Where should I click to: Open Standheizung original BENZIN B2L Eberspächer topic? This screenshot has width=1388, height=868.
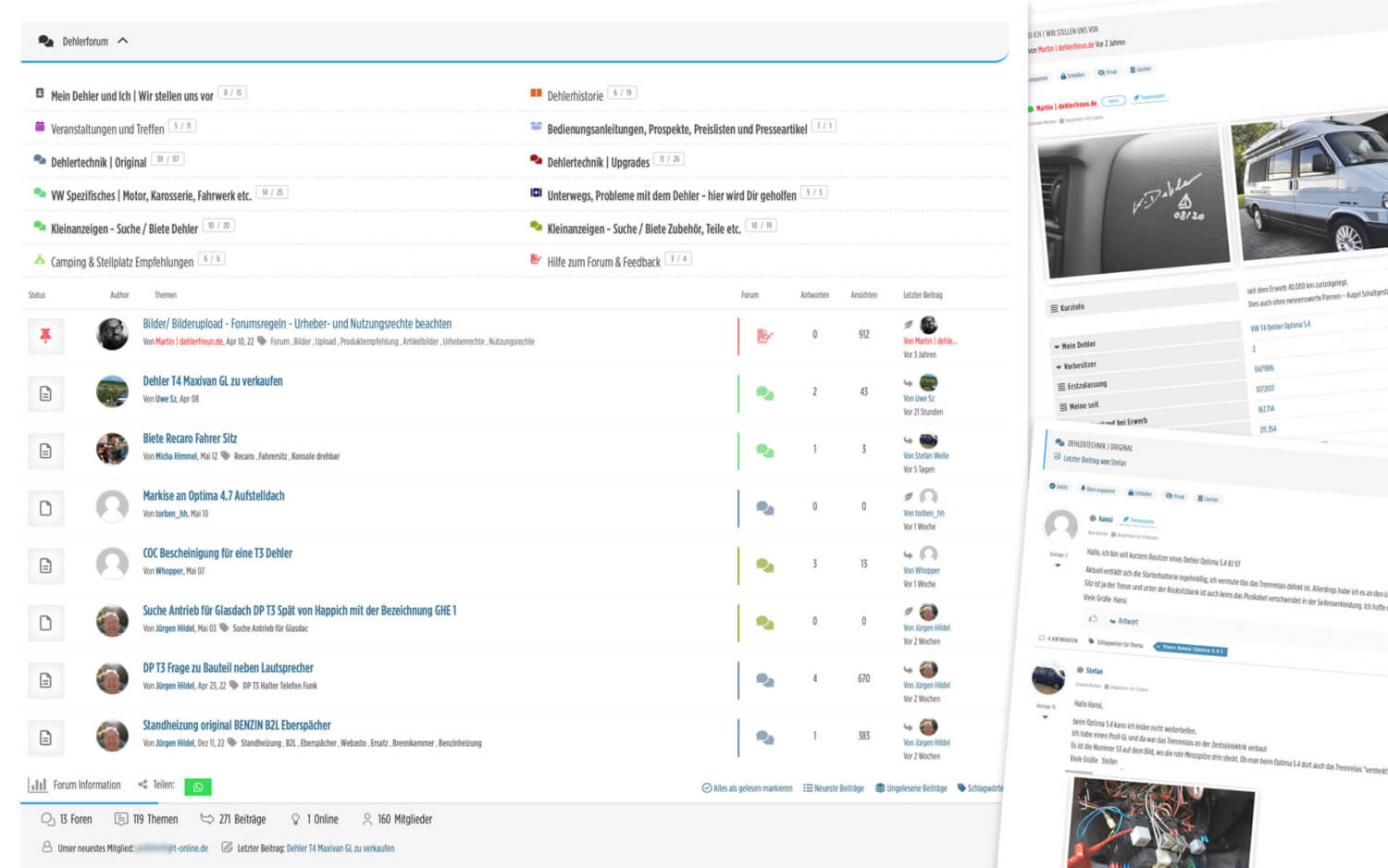(237, 725)
